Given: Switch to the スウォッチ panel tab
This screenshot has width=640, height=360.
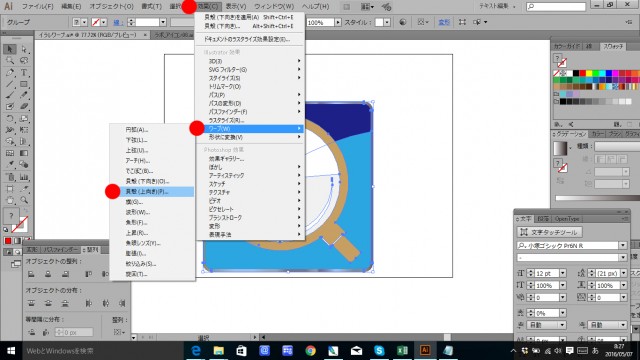Looking at the screenshot, I should click(613, 47).
